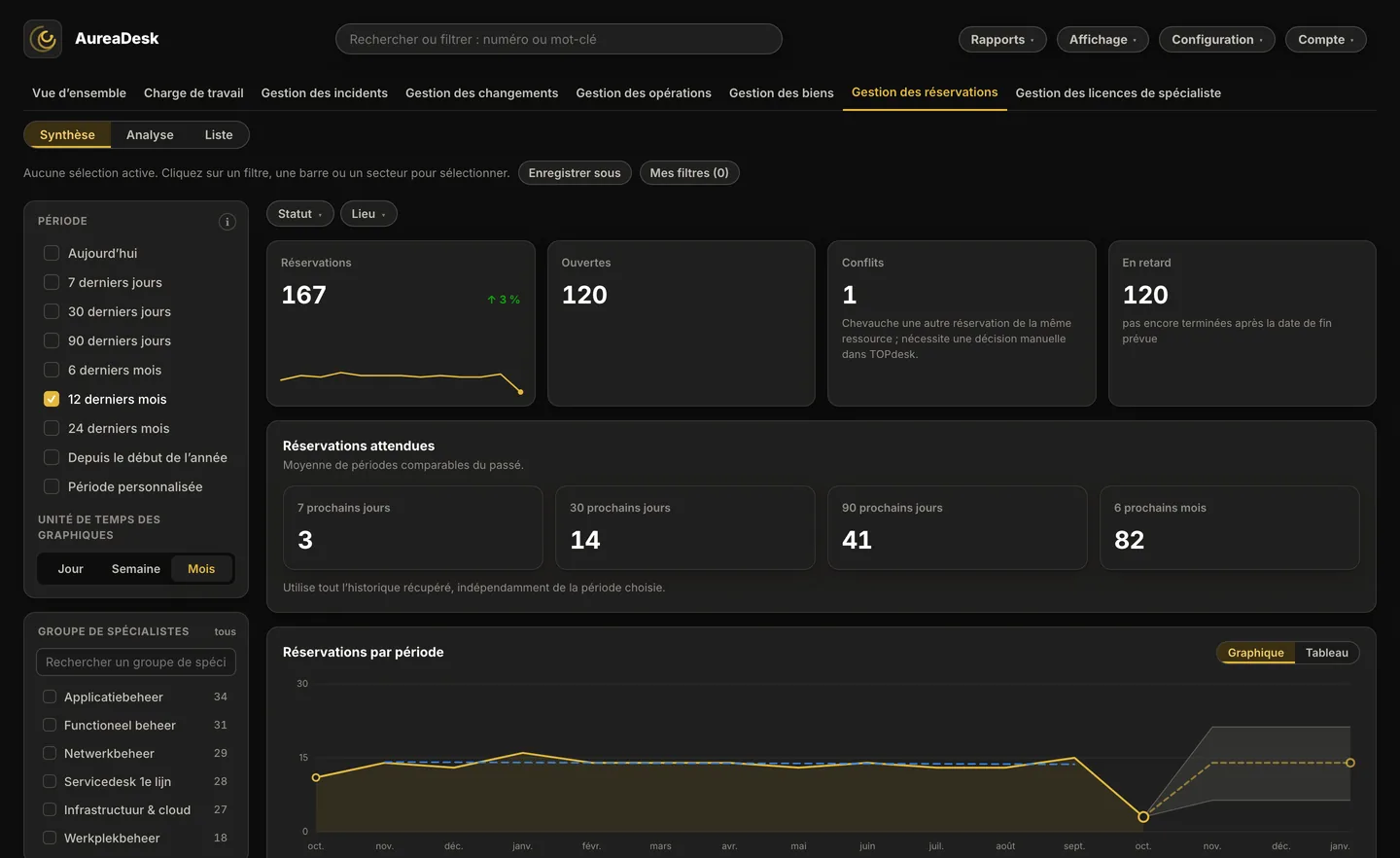Toggle the Période personnalisée checkbox
The width and height of the screenshot is (1400, 858).
pos(52,486)
